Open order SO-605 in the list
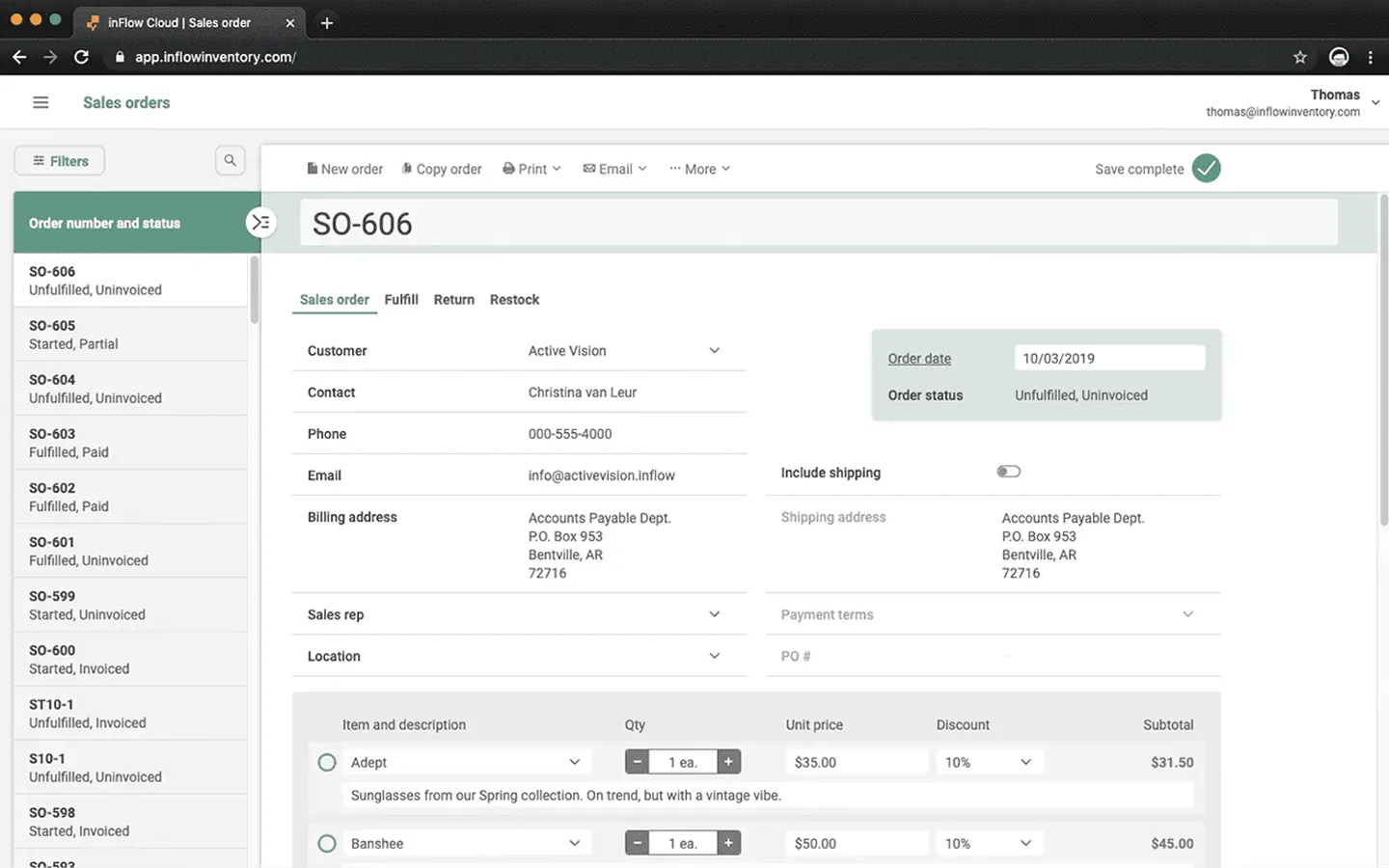The height and width of the screenshot is (868, 1389). pos(130,335)
